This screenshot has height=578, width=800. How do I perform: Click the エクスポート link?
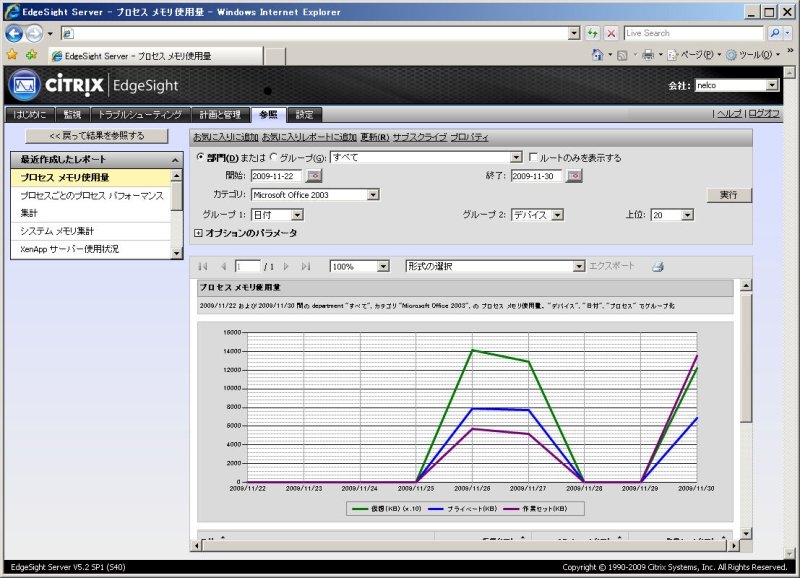point(612,266)
